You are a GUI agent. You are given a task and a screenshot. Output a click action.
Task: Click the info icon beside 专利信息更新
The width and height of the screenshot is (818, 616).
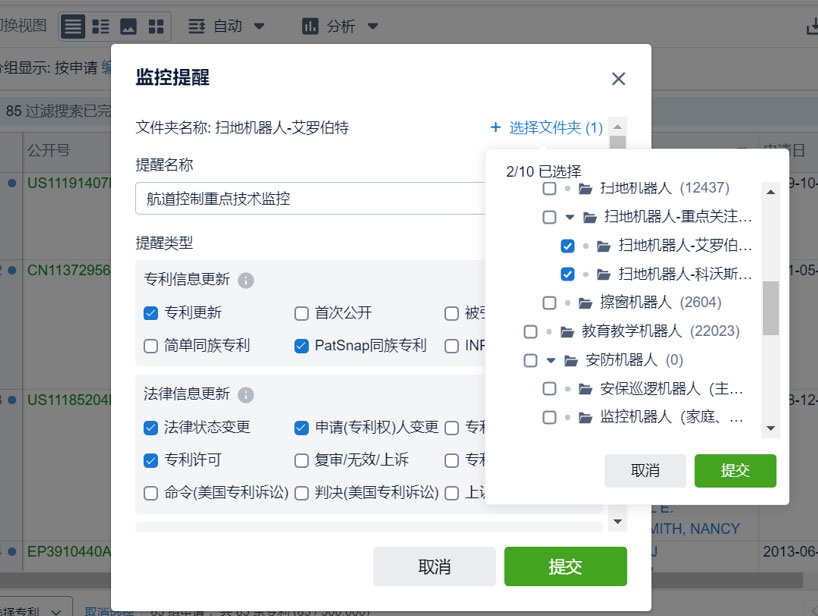[x=246, y=280]
